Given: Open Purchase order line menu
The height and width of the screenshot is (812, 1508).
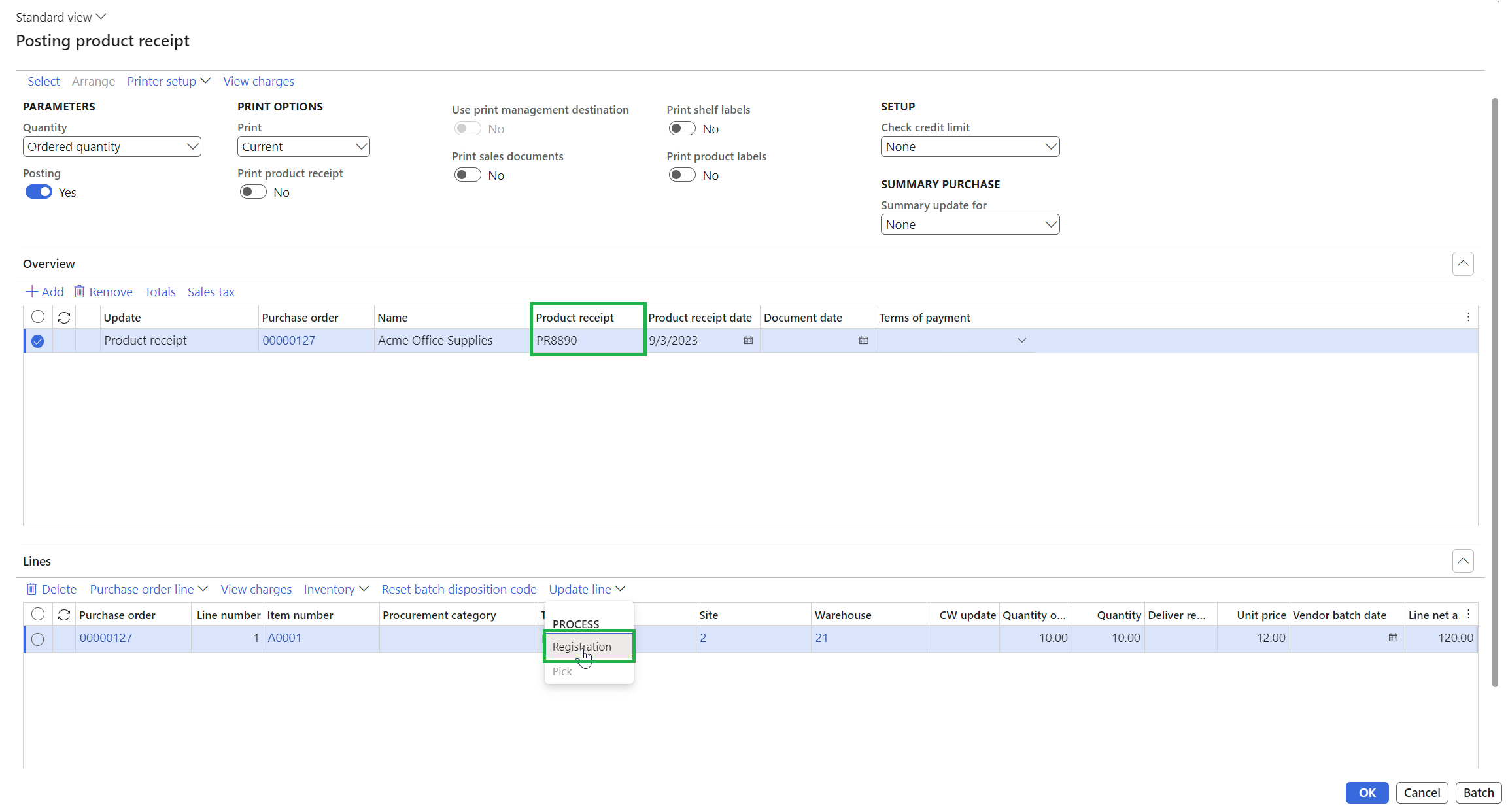Looking at the screenshot, I should tap(149, 589).
